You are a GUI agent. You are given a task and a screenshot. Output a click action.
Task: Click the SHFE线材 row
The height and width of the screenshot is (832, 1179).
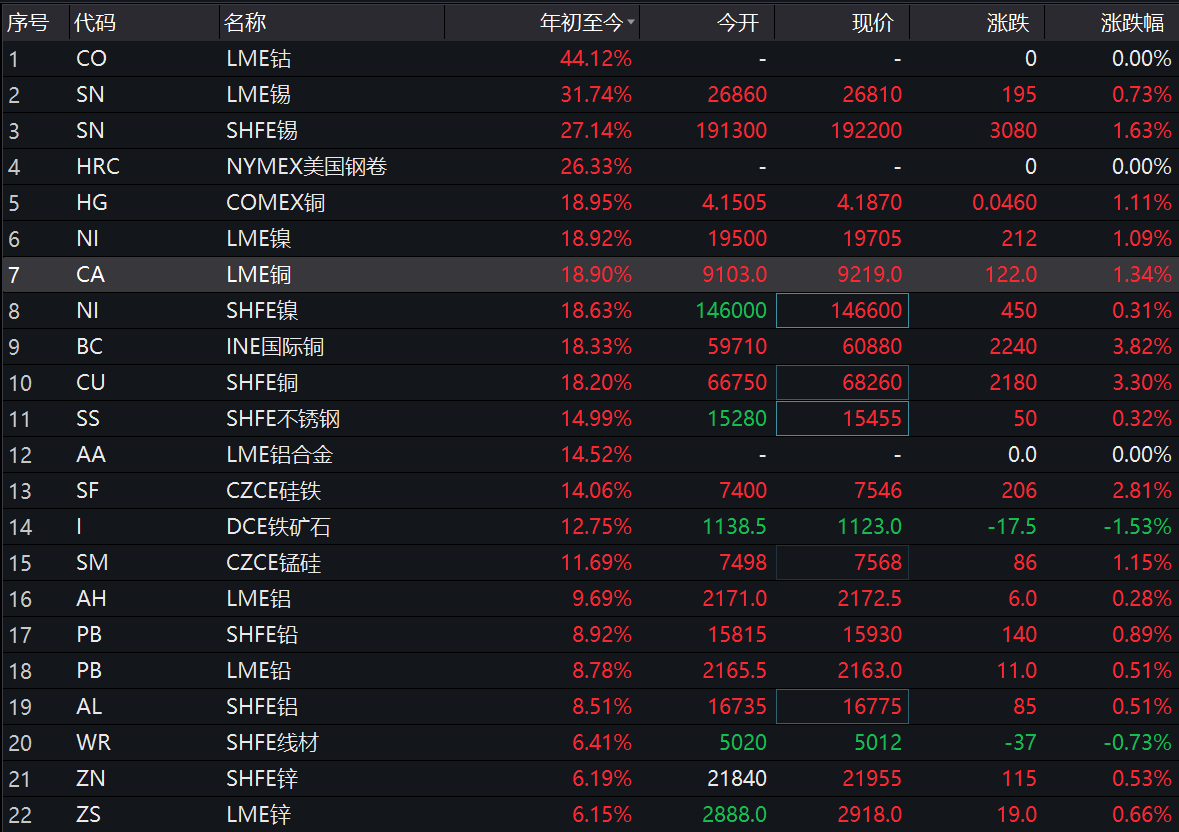point(272,743)
